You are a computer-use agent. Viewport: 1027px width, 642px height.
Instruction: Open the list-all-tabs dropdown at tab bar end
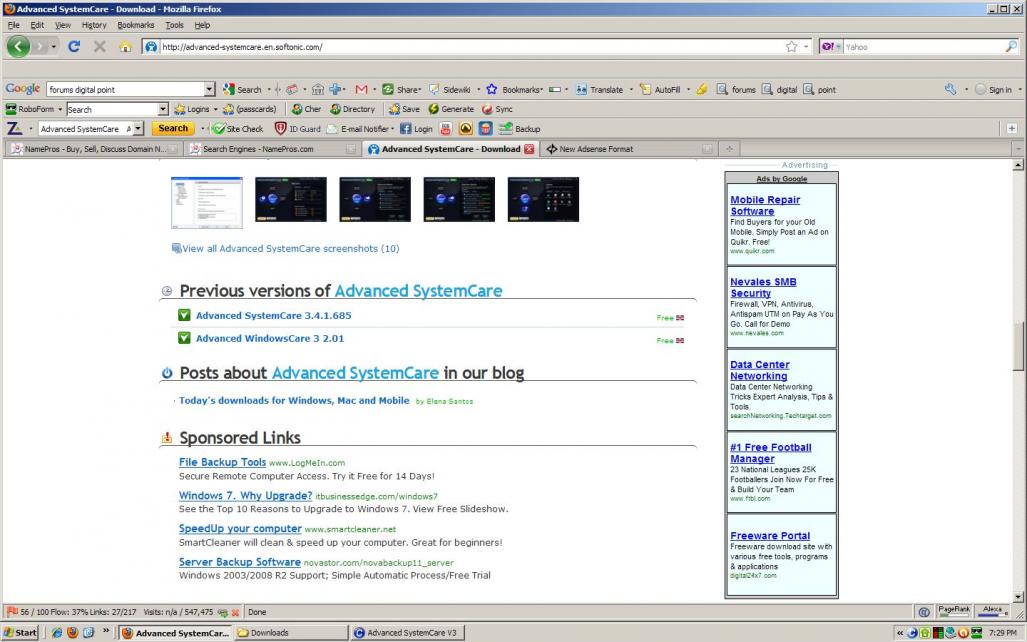pyautogui.click(x=1018, y=149)
